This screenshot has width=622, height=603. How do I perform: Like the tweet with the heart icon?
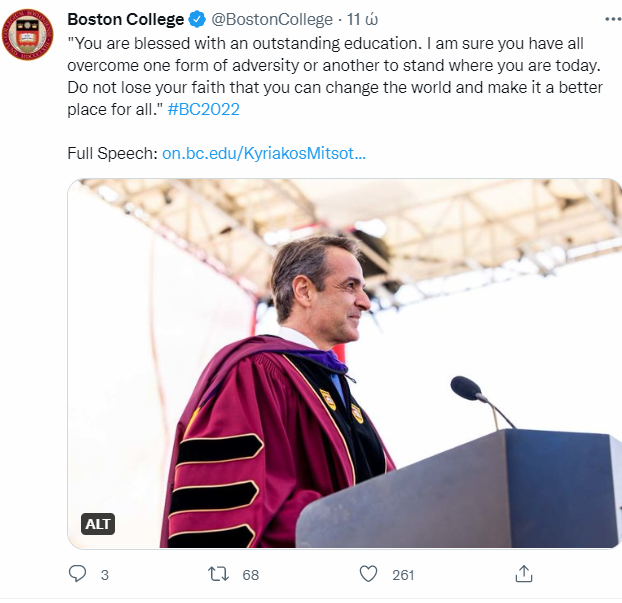pyautogui.click(x=369, y=574)
